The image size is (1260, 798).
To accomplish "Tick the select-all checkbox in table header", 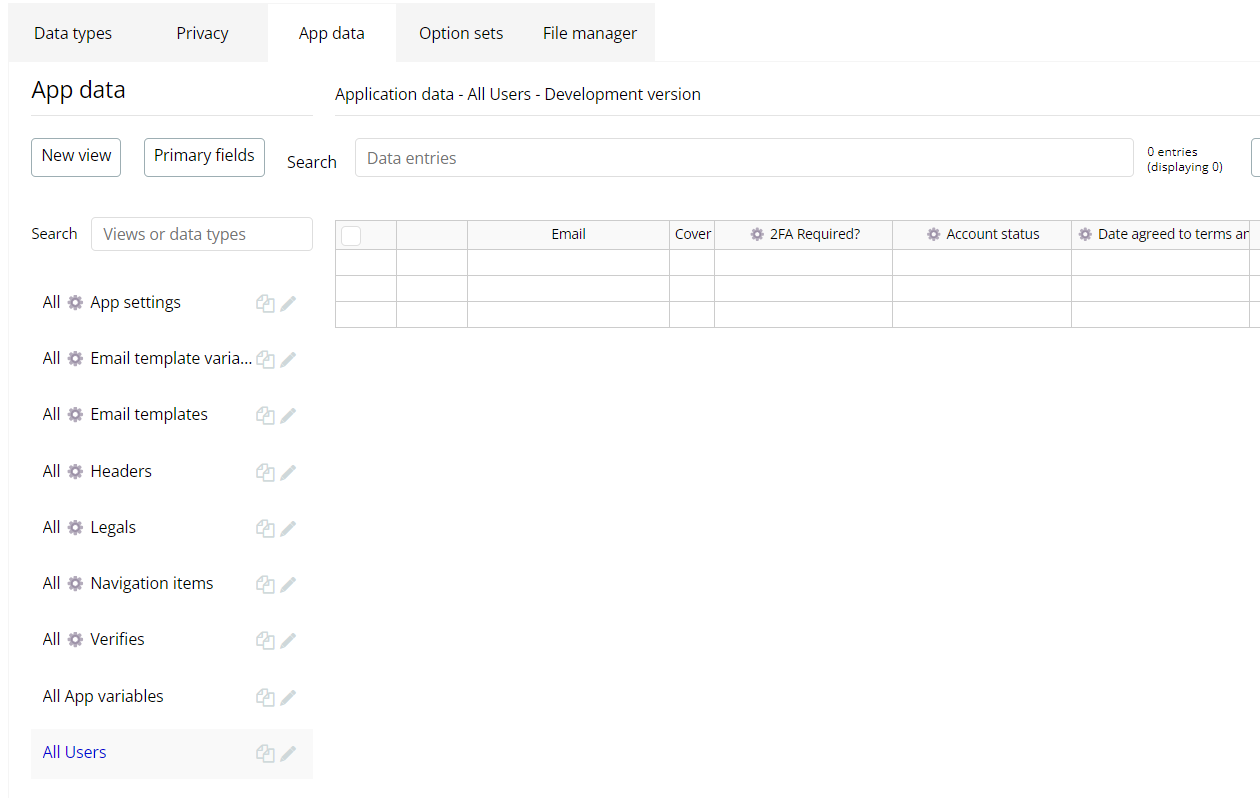I will pos(351,235).
